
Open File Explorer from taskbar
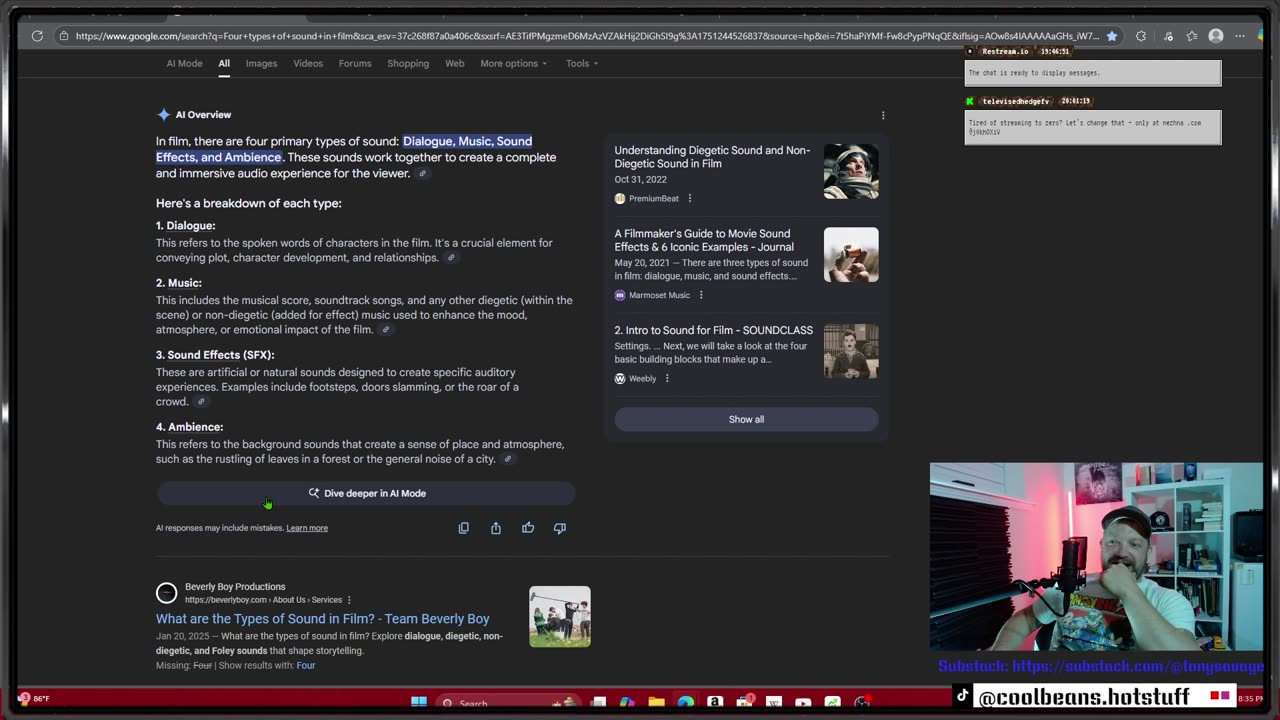click(x=656, y=703)
